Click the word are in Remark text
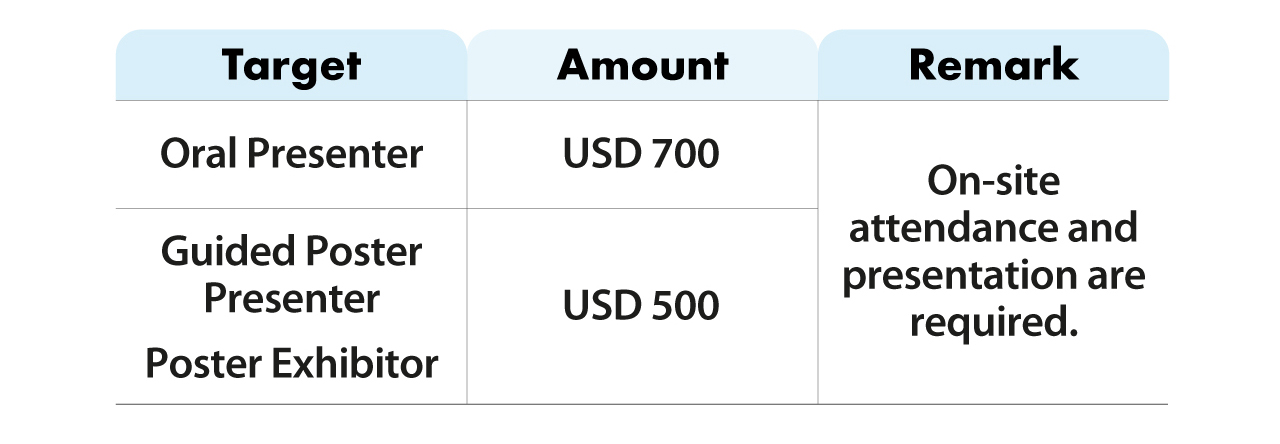This screenshot has width=1280, height=444. 1104,276
